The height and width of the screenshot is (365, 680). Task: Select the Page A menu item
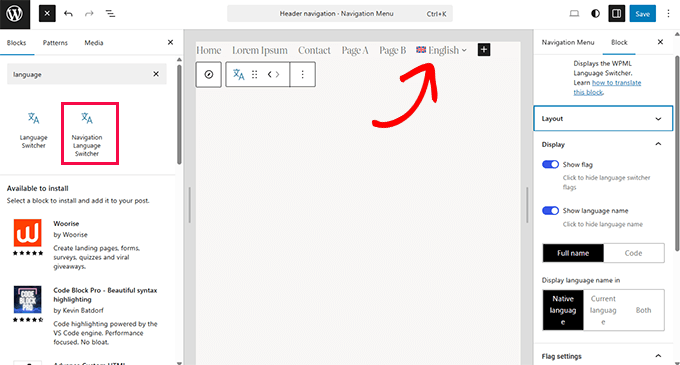point(355,50)
